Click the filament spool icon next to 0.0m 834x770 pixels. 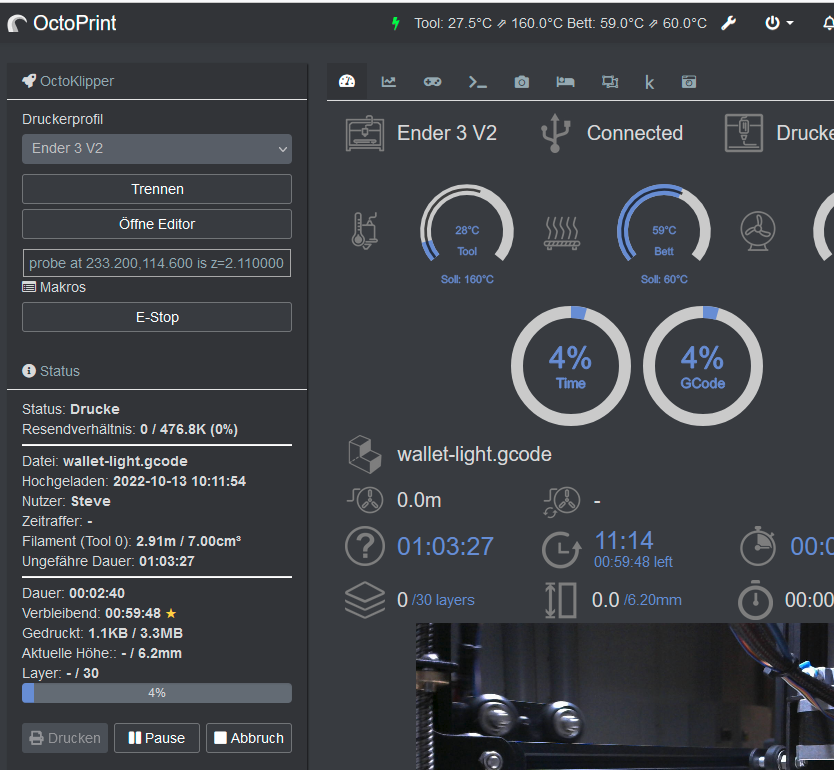point(365,500)
